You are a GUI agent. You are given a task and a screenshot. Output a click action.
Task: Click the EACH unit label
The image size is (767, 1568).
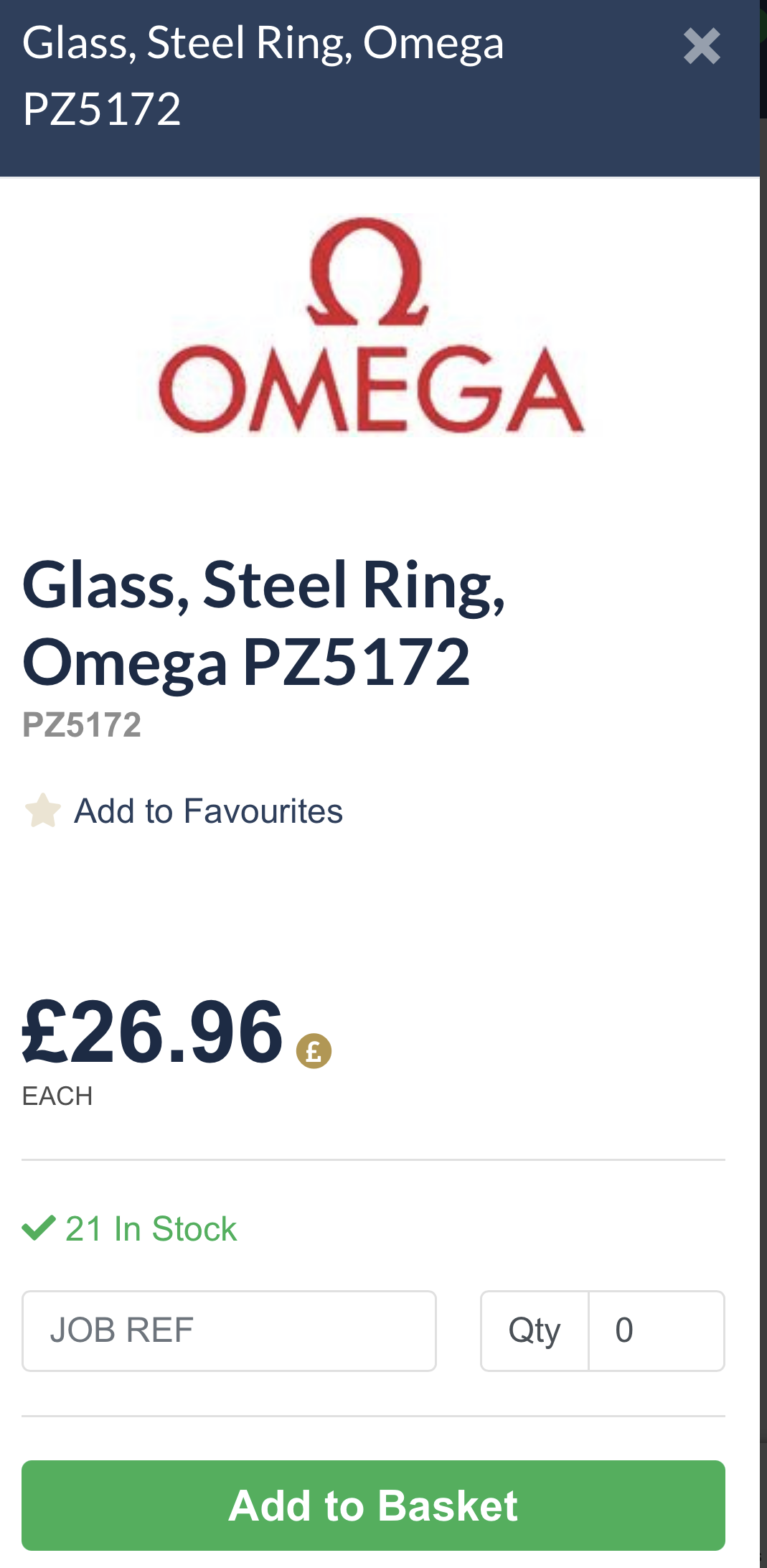(x=57, y=1096)
